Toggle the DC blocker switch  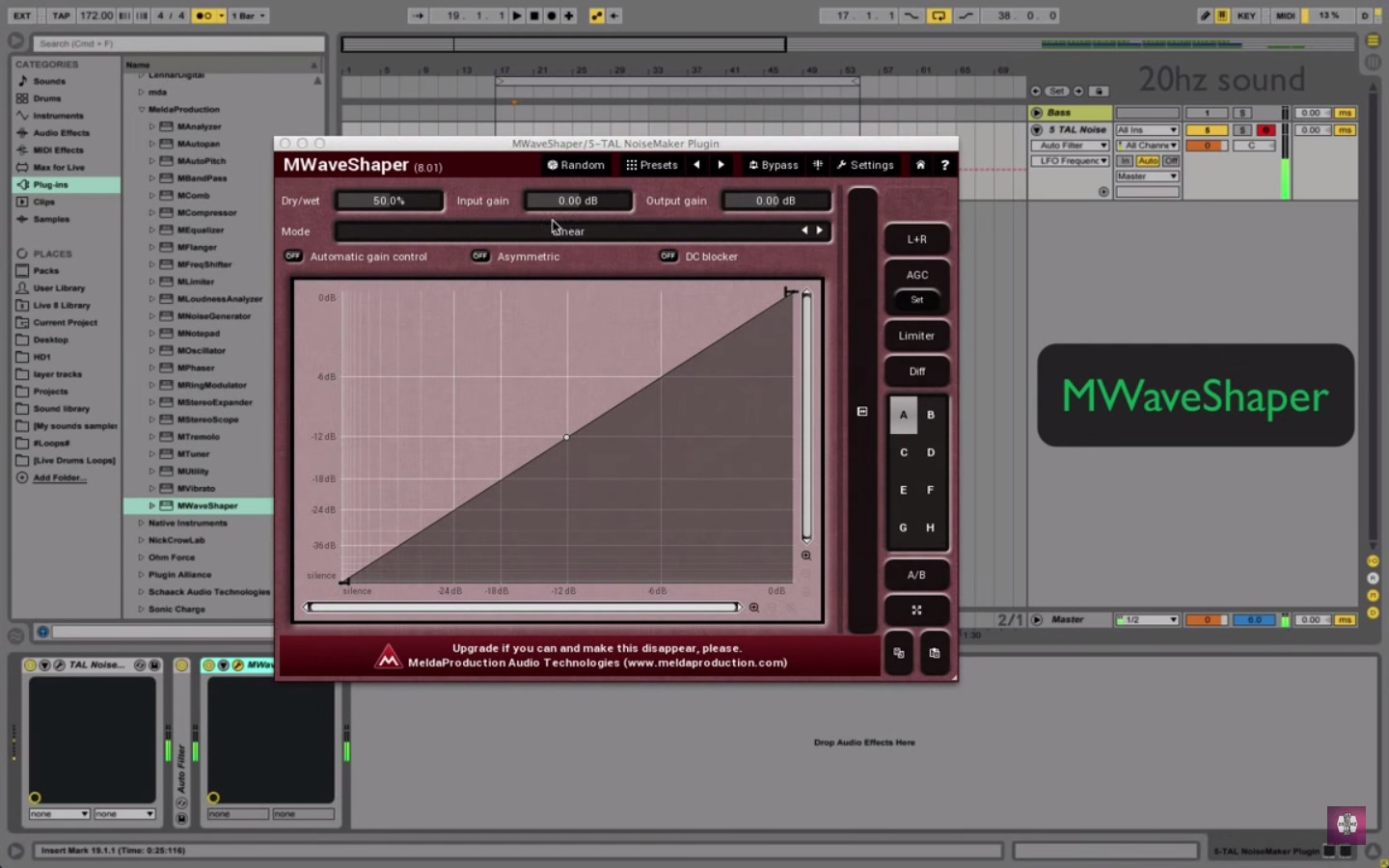668,256
